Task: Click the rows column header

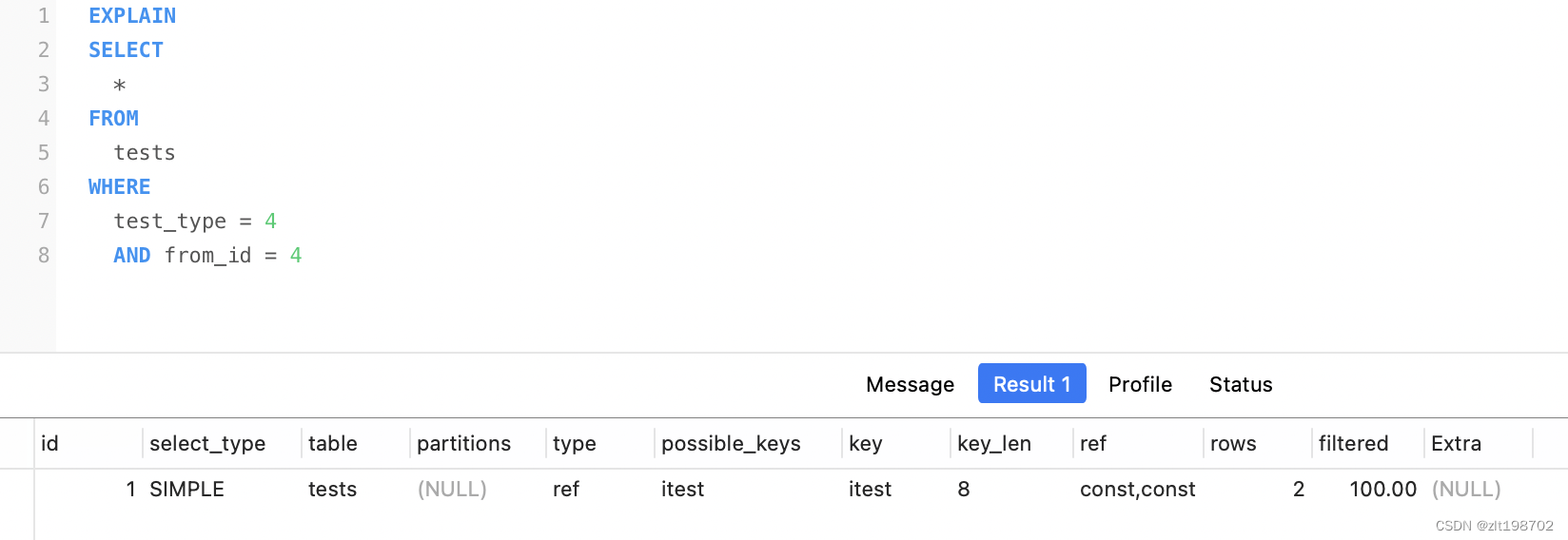Action: pos(1233,444)
